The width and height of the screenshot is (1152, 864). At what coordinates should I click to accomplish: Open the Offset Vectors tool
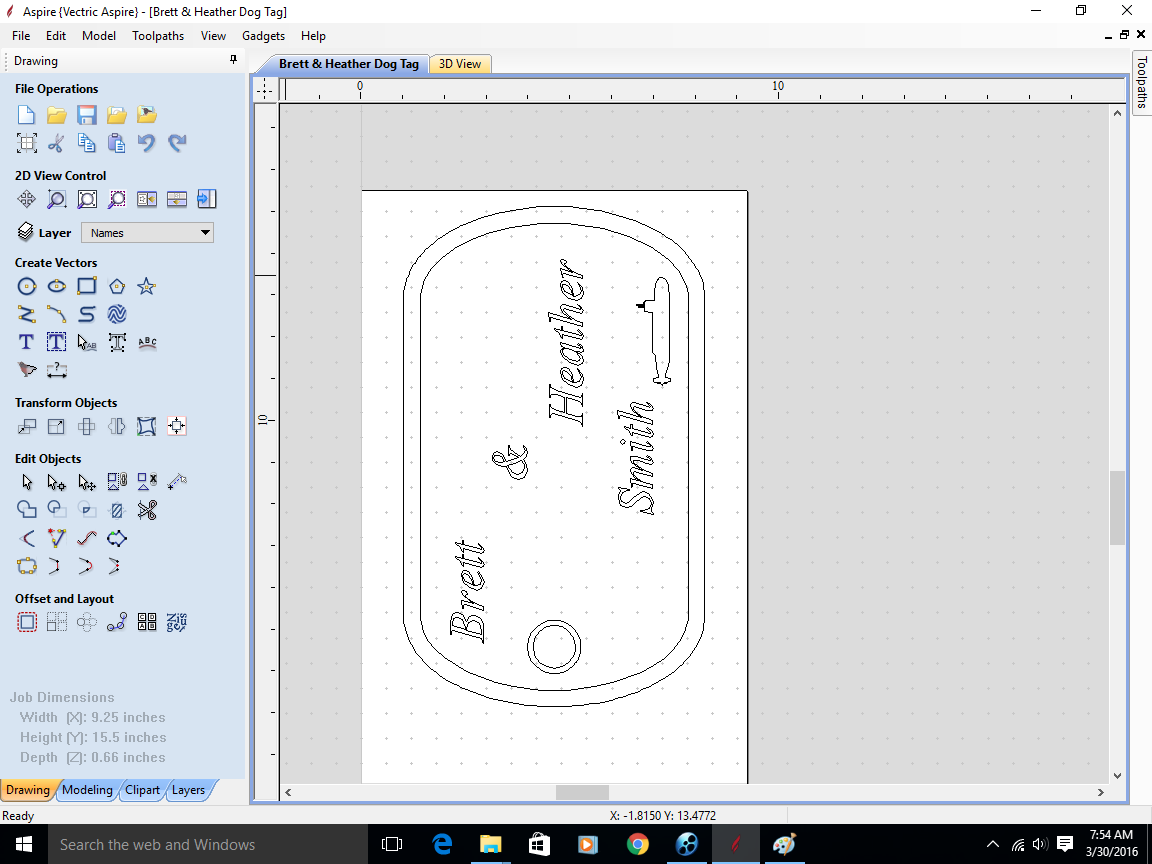26,623
